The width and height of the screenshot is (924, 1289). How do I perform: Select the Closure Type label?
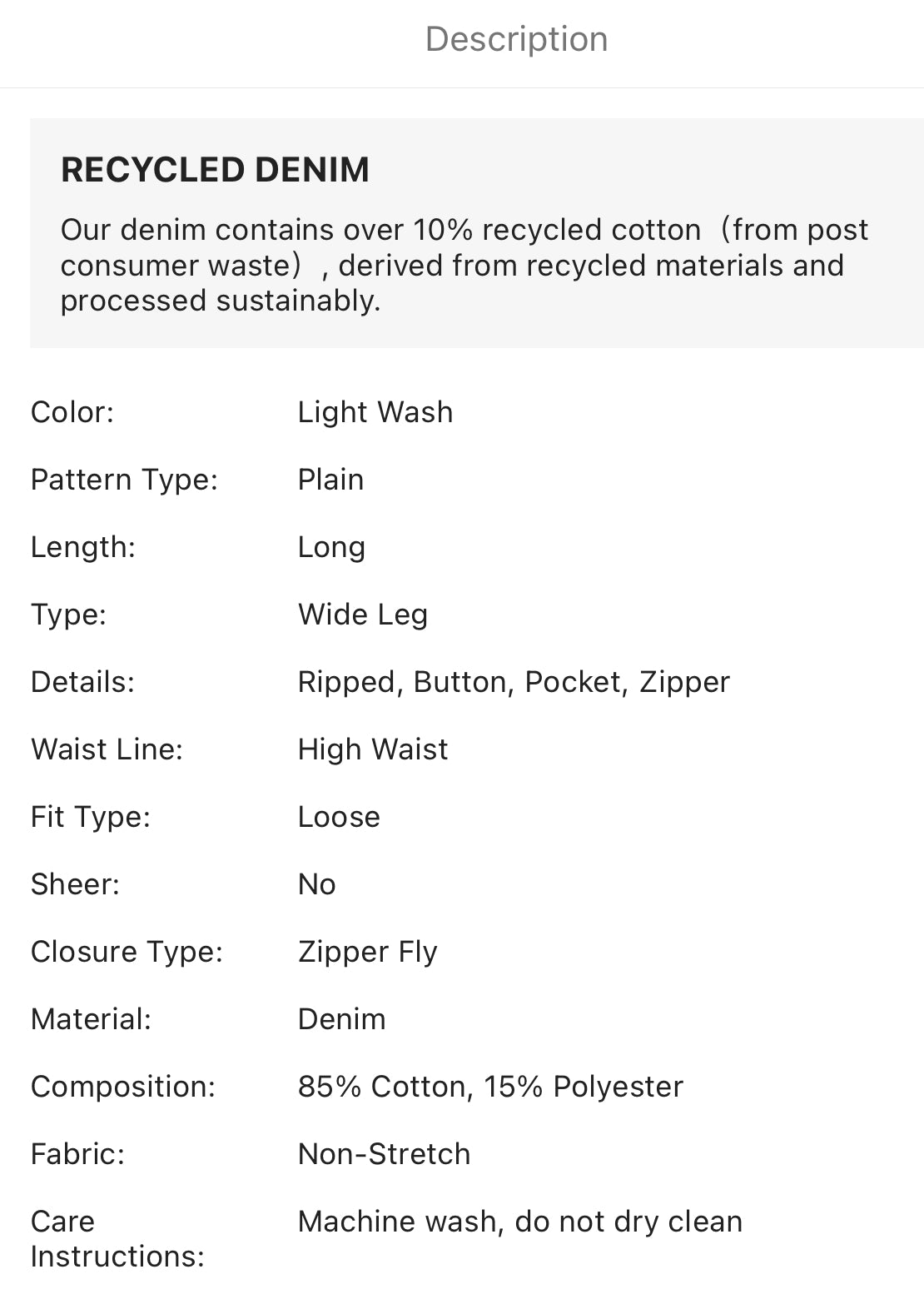[x=127, y=952]
